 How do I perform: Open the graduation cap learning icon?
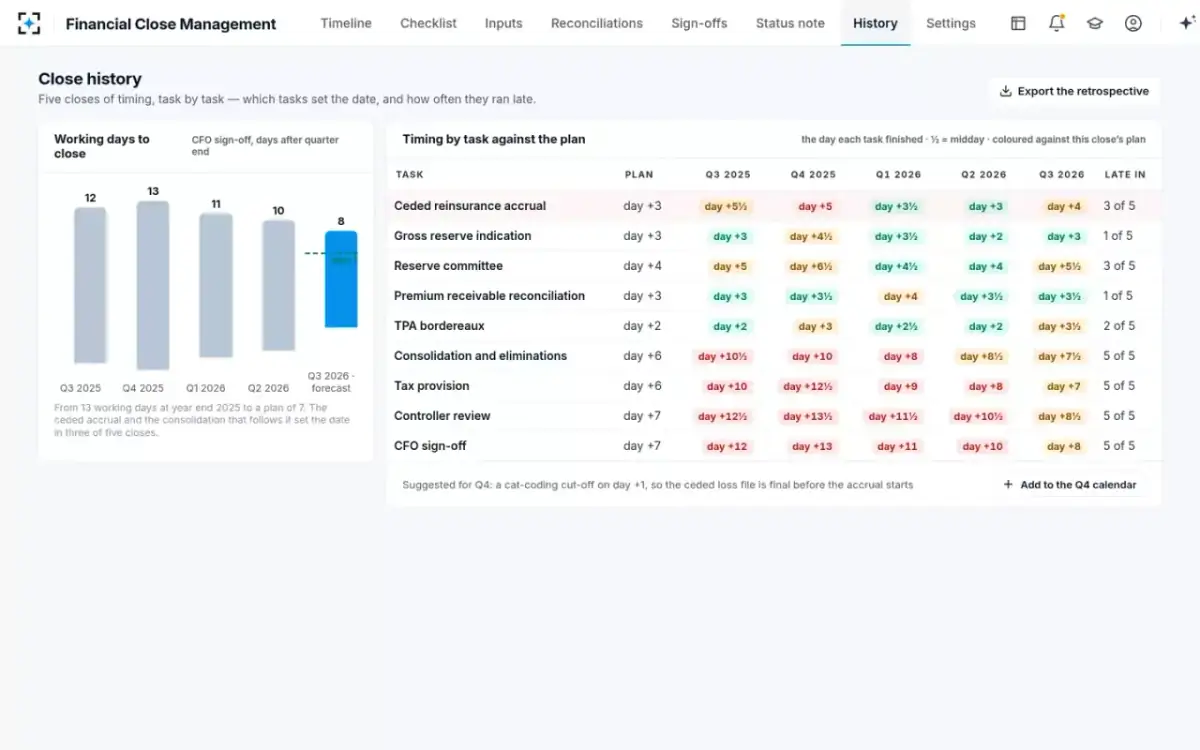[x=1095, y=23]
